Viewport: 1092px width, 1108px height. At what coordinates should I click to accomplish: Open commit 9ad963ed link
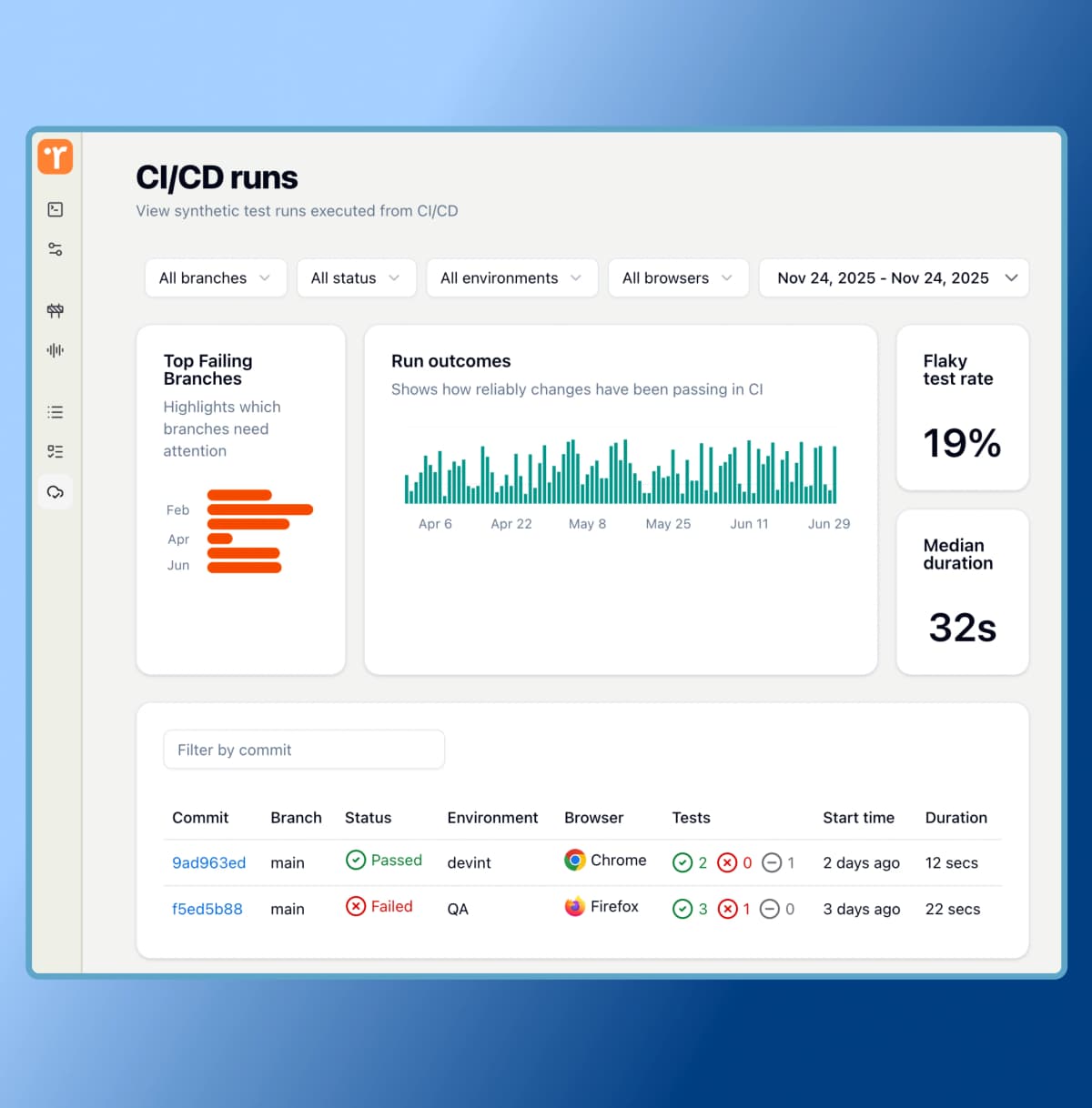(208, 863)
